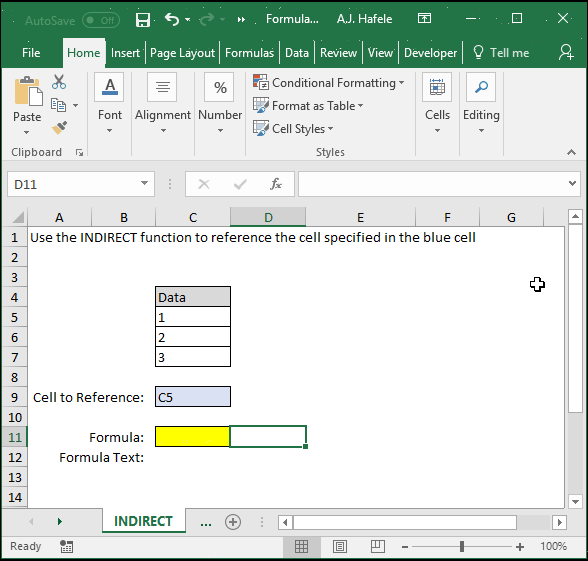The image size is (588, 561).
Task: Launch the Clipboard pane dialog launcher
Action: point(79,152)
